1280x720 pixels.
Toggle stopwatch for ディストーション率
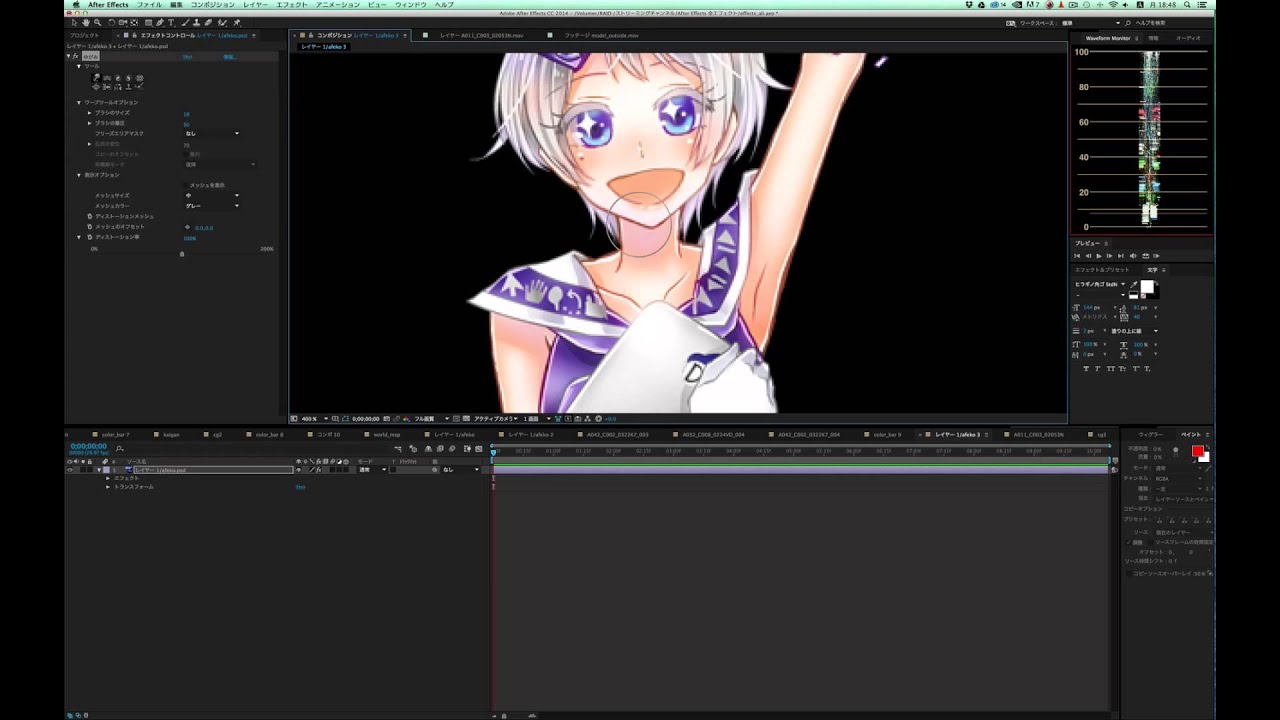90,237
